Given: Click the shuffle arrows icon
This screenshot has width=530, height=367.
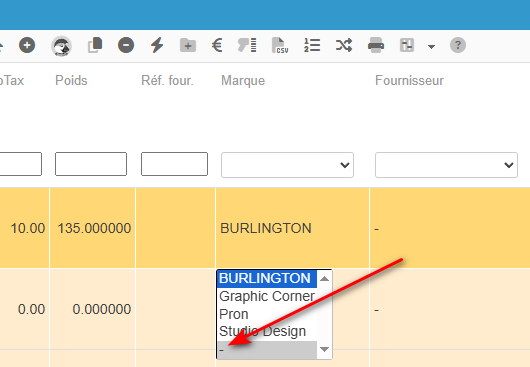Looking at the screenshot, I should (344, 45).
